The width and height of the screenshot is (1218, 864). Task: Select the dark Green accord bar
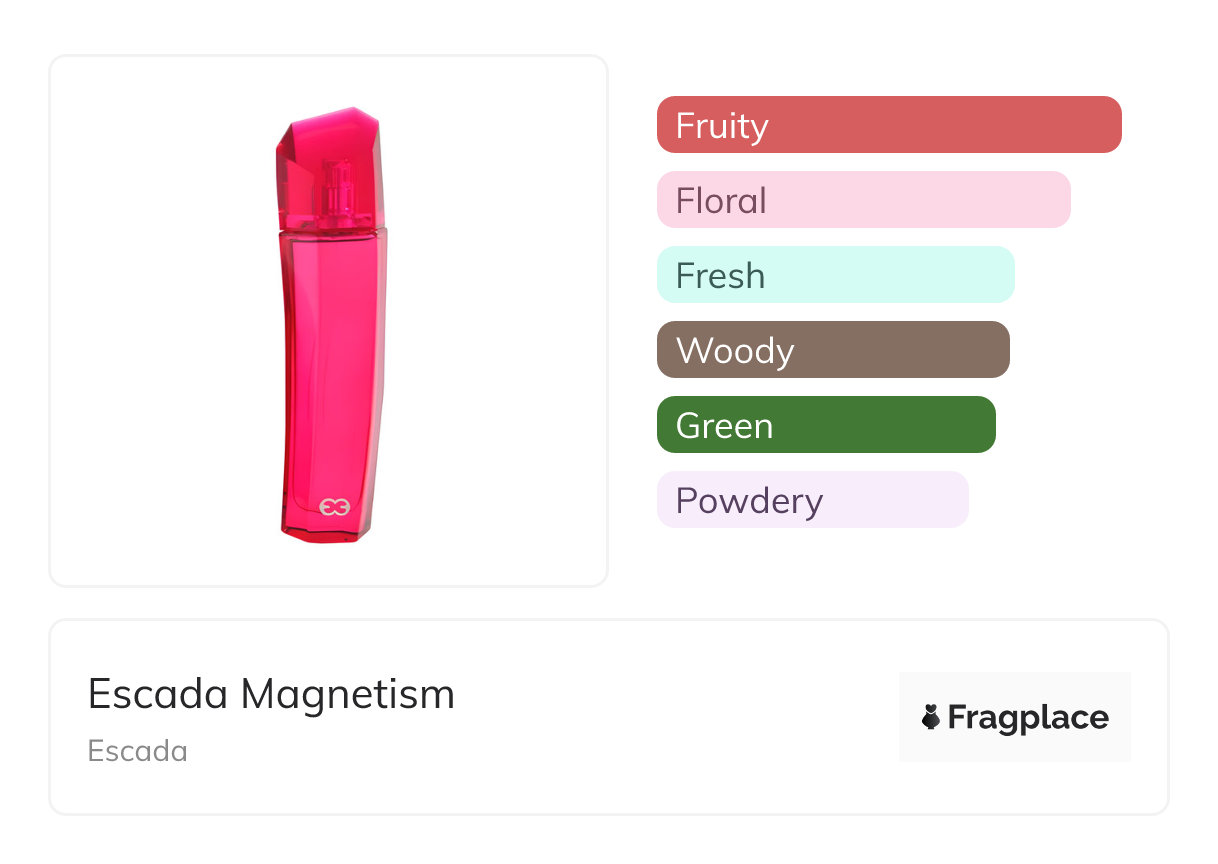[x=825, y=425]
